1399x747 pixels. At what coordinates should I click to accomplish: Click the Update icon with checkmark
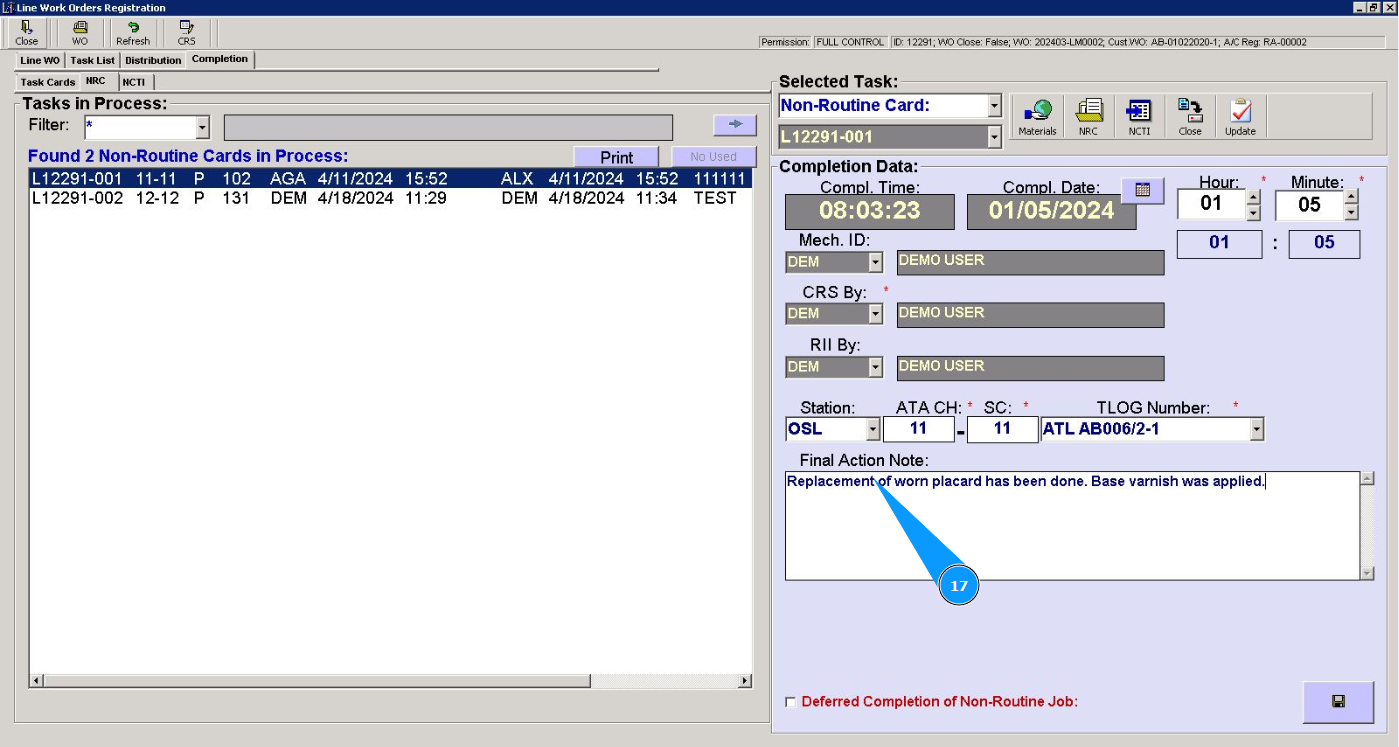(x=1240, y=117)
